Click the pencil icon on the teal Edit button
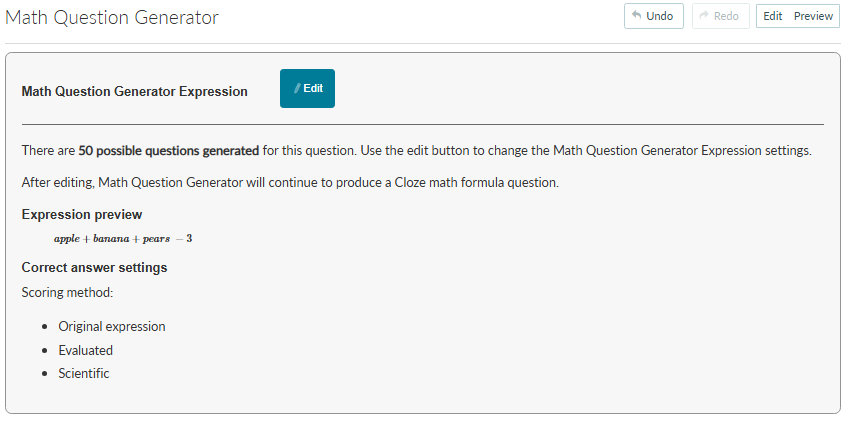The height and width of the screenshot is (424, 858). pyautogui.click(x=297, y=89)
